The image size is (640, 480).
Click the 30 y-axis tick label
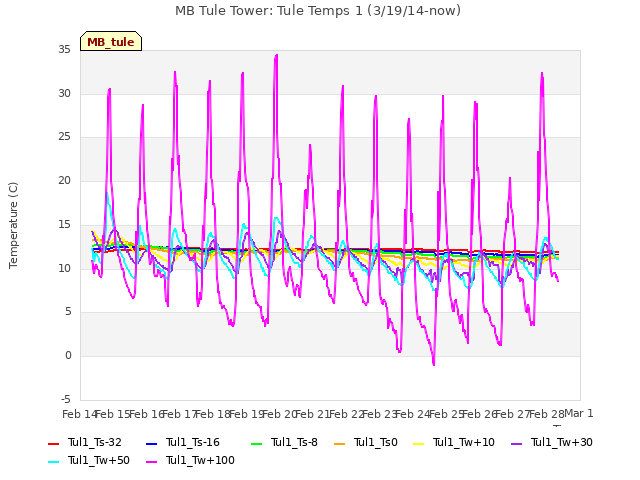pyautogui.click(x=64, y=93)
